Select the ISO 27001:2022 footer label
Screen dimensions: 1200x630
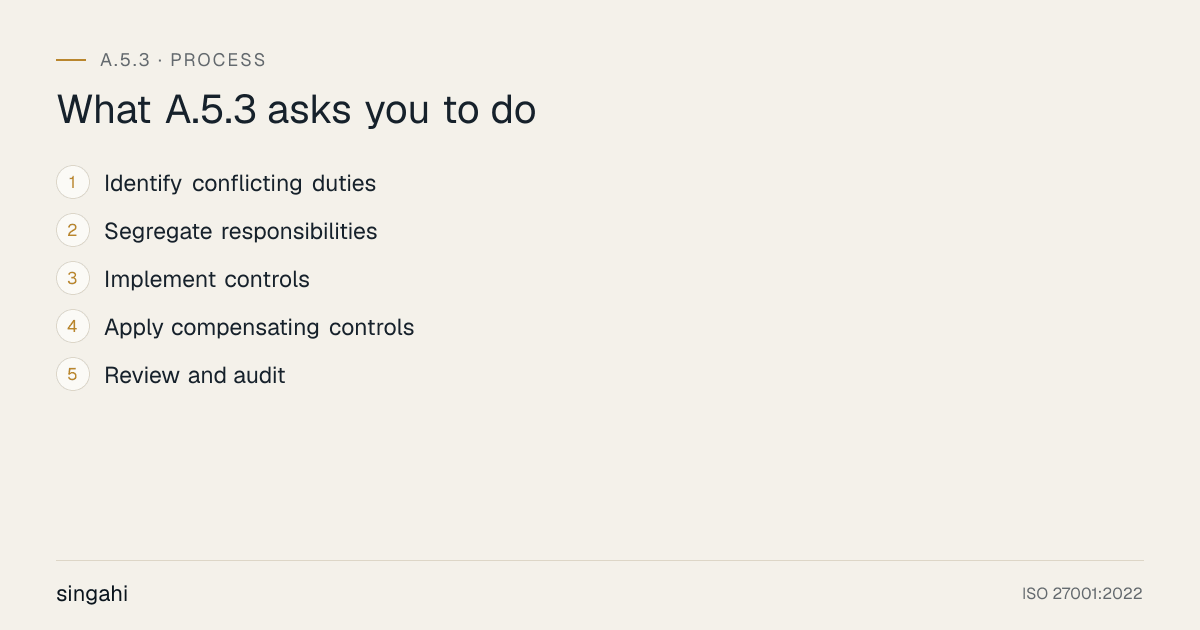1082,594
